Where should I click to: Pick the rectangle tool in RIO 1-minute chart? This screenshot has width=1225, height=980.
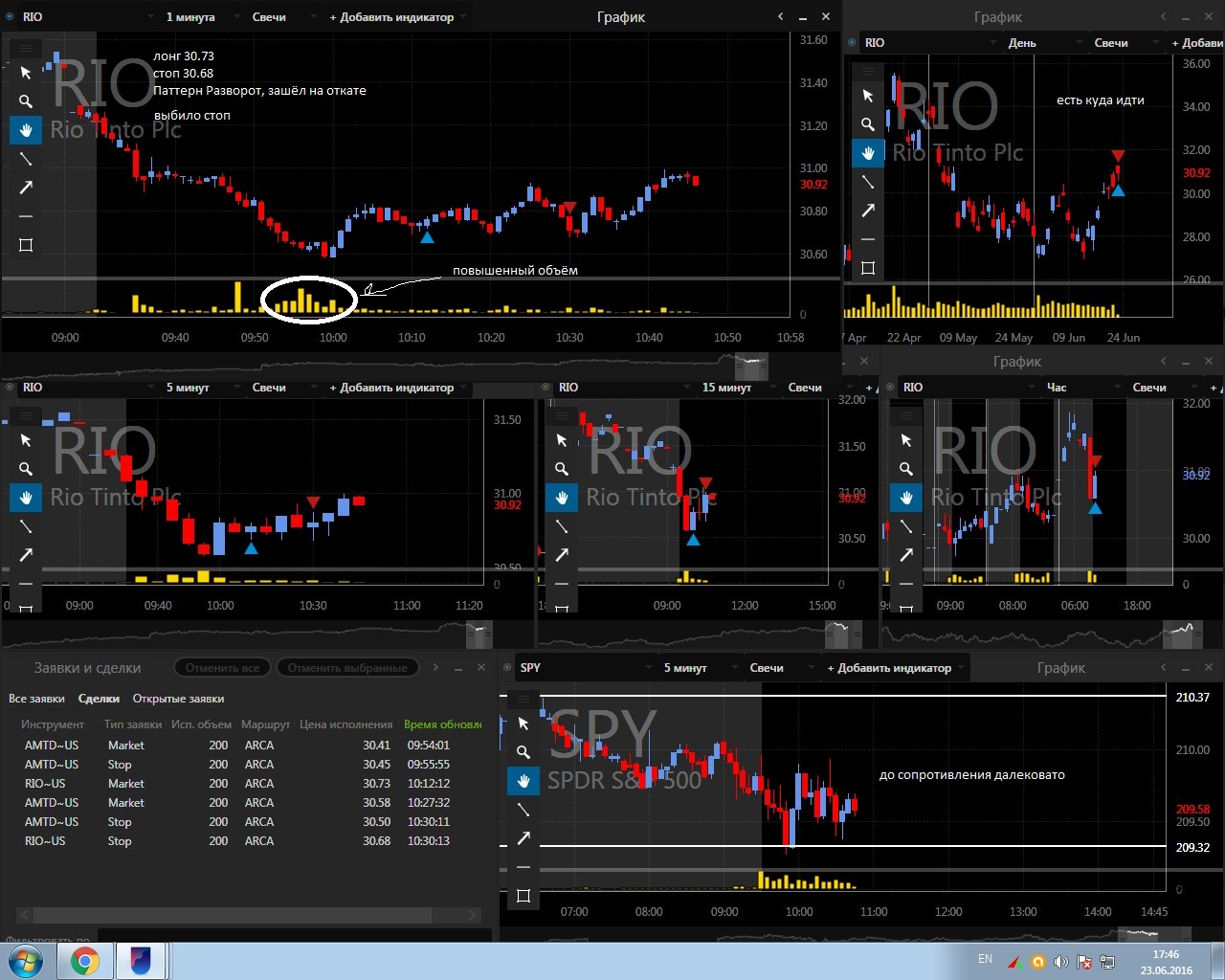pos(26,245)
